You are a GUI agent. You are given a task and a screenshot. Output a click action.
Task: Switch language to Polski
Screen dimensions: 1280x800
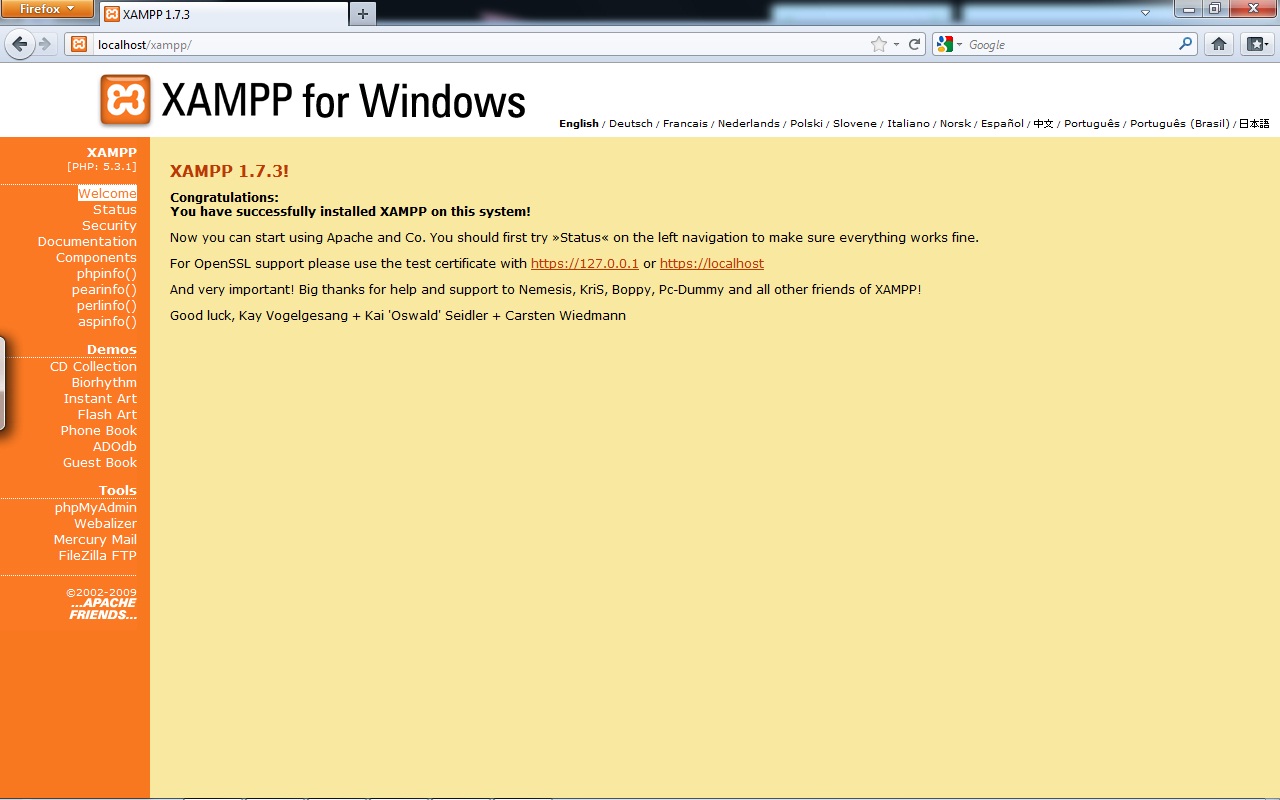[x=806, y=124]
